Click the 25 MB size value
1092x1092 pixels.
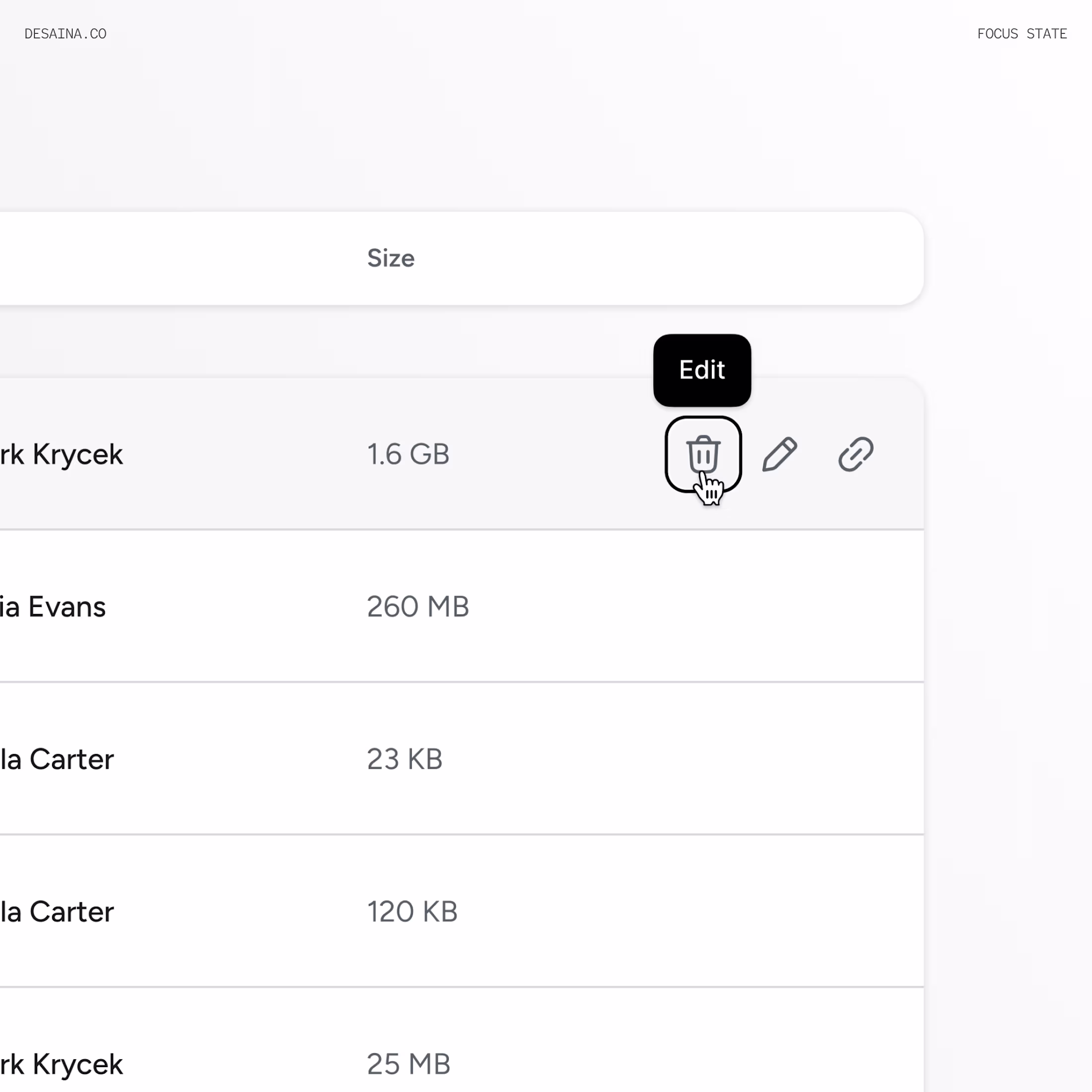[x=408, y=1064]
